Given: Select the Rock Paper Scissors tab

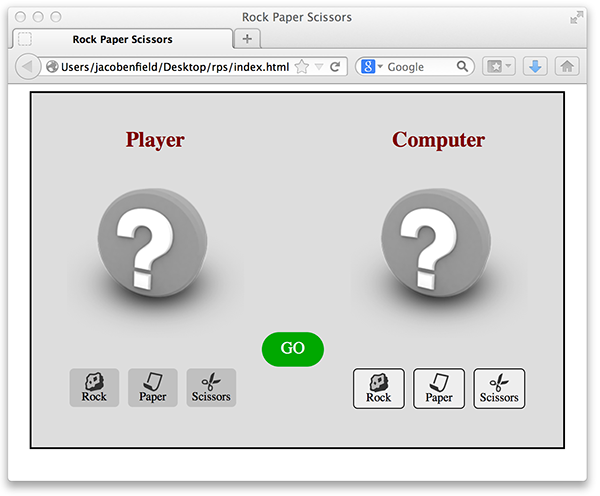Looking at the screenshot, I should 122,39.
